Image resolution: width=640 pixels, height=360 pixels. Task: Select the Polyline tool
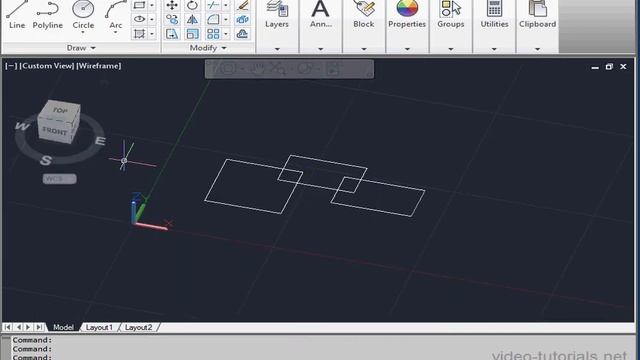click(47, 15)
